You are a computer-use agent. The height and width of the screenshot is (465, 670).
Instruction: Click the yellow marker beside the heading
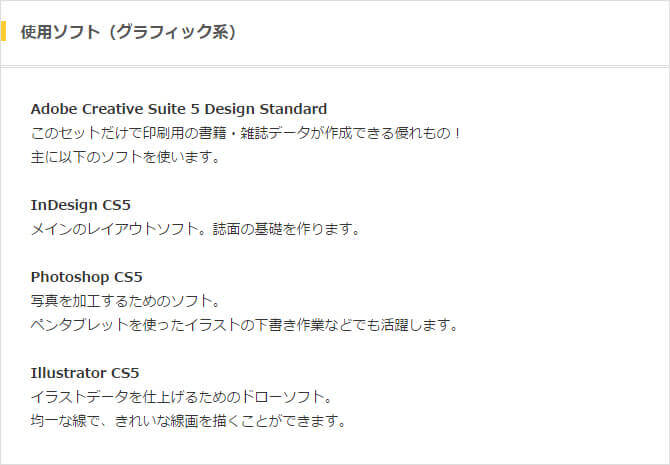point(3,31)
